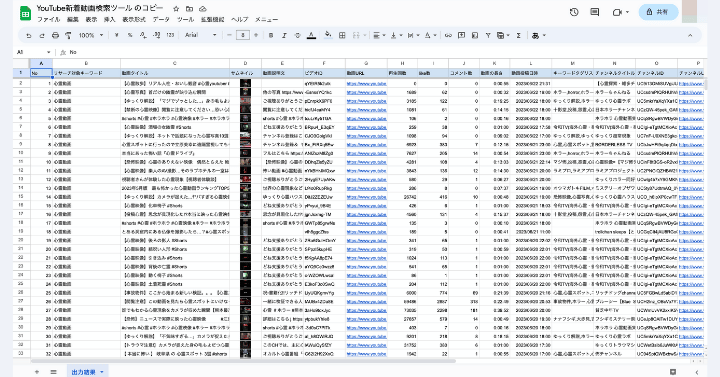This screenshot has width=720, height=377.
Task: Format the cell as percent
Action: 130,35
